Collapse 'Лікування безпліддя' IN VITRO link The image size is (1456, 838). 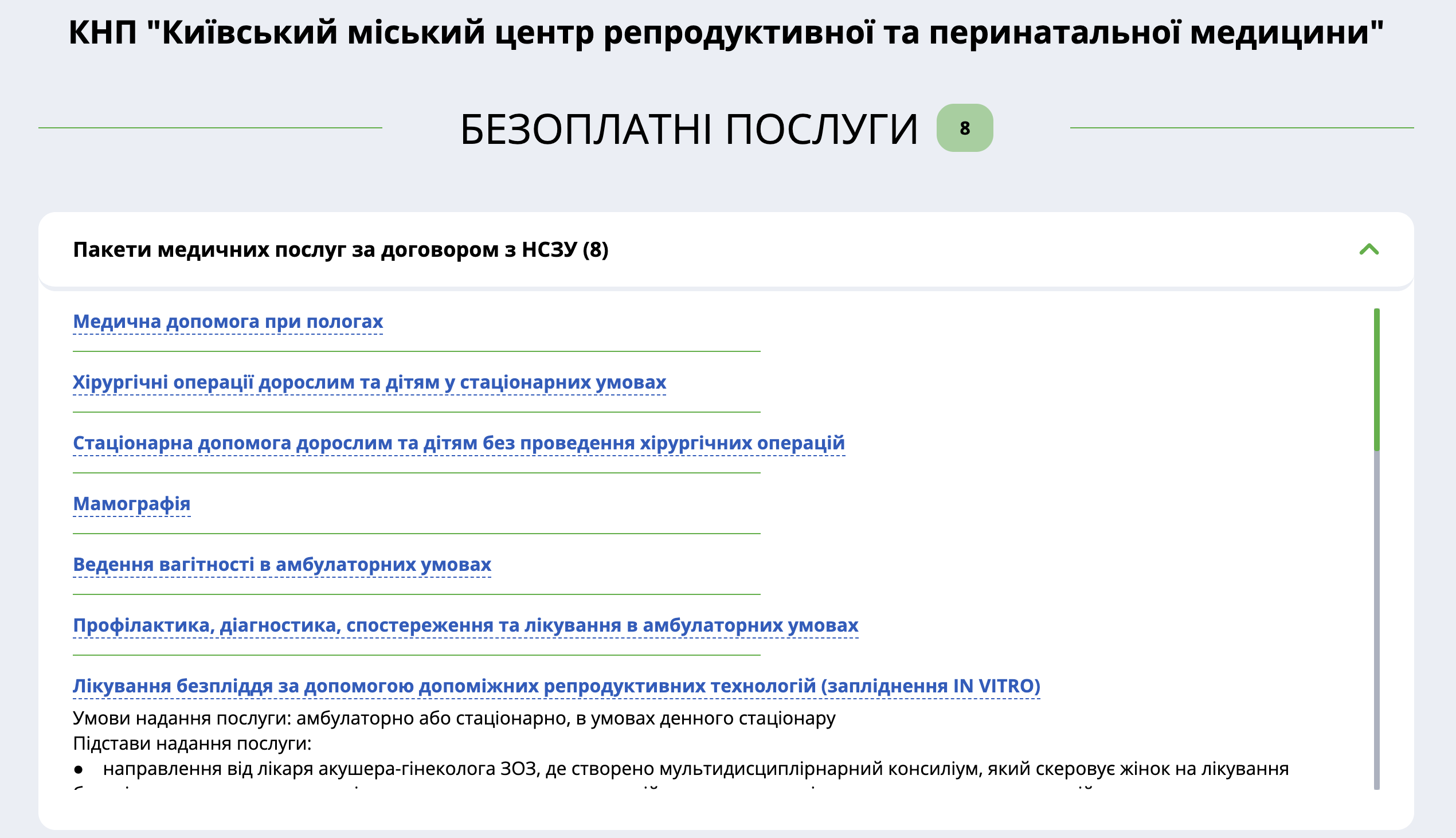(557, 686)
